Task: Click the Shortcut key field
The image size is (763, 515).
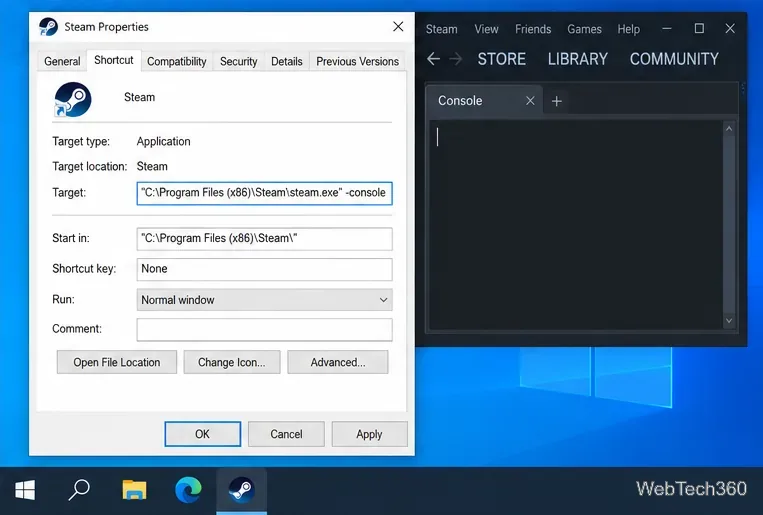Action: point(264,269)
